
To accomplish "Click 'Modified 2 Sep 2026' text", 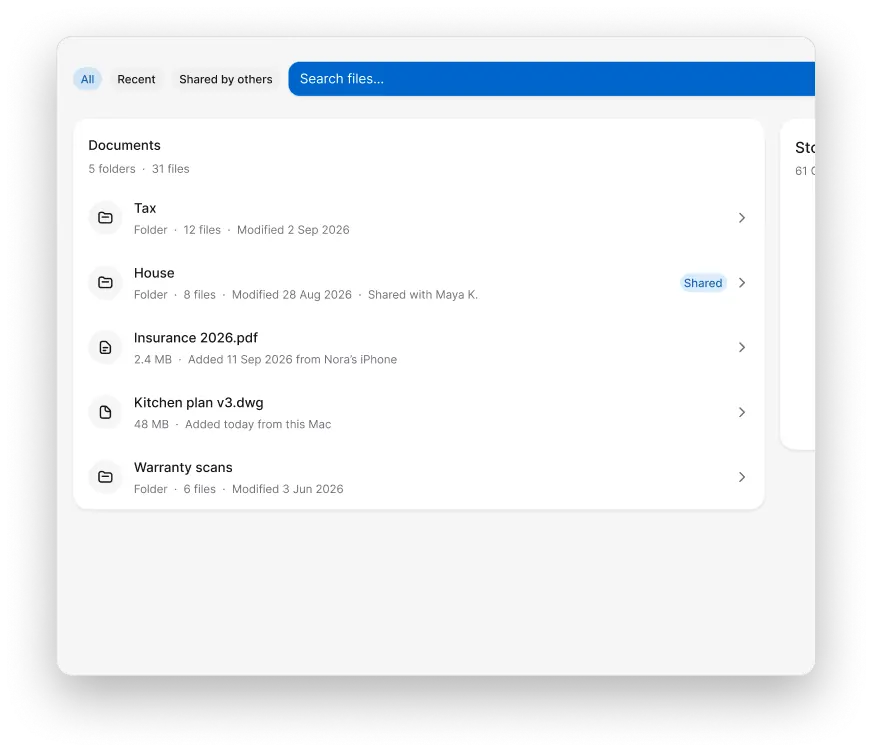I will click(x=293, y=230).
